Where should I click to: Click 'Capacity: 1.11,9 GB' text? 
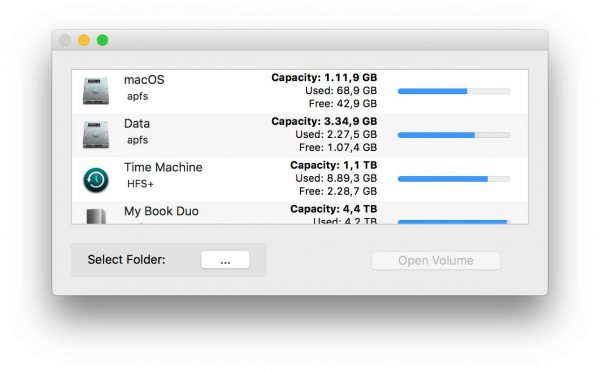click(x=324, y=78)
